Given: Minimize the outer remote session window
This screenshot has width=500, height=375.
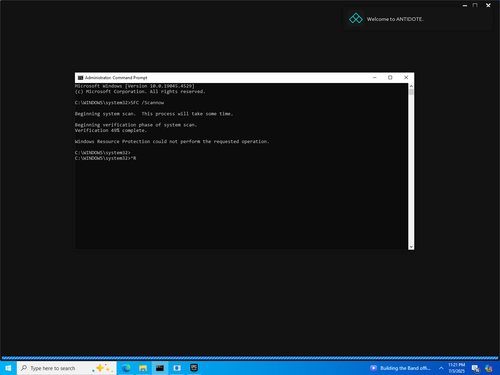Looking at the screenshot, I should click(x=465, y=5).
